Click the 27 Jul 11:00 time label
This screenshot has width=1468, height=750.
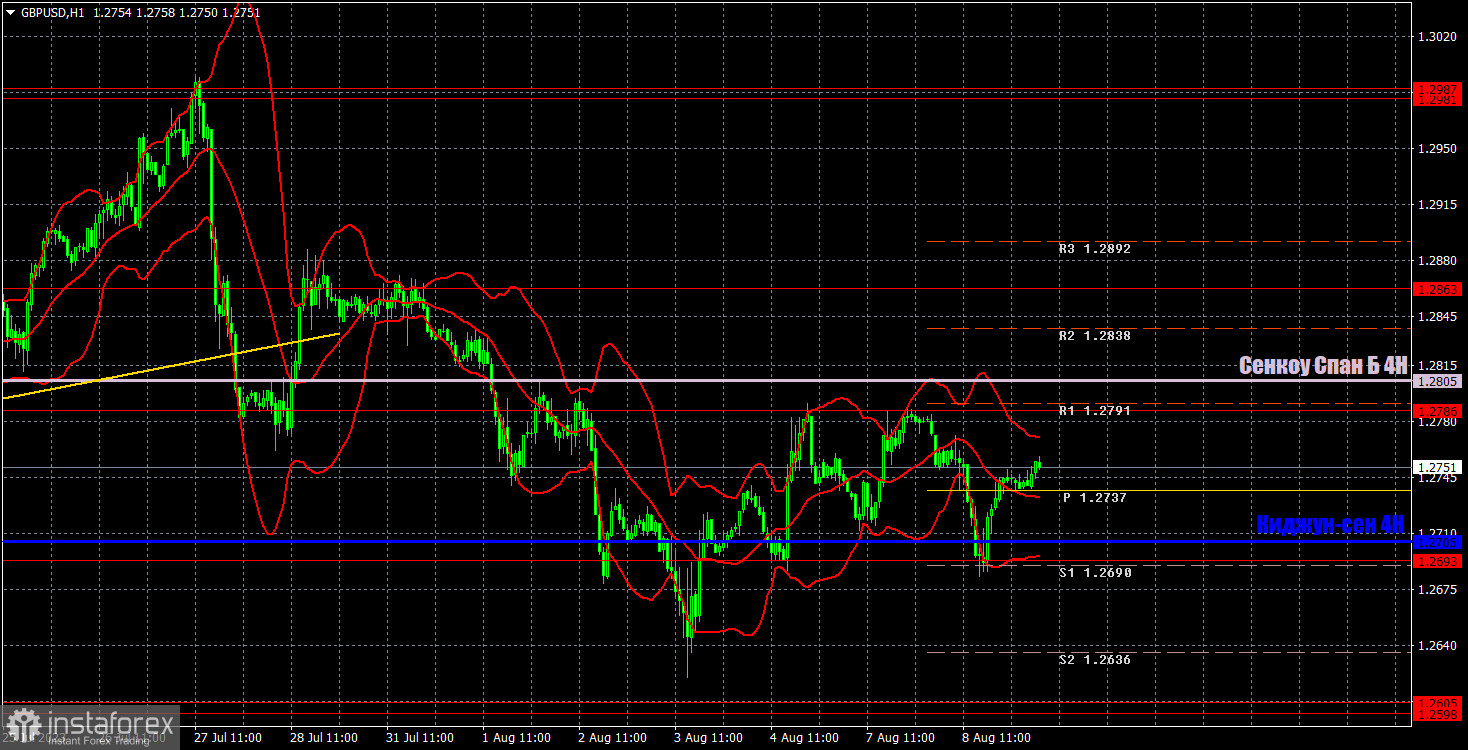(228, 738)
